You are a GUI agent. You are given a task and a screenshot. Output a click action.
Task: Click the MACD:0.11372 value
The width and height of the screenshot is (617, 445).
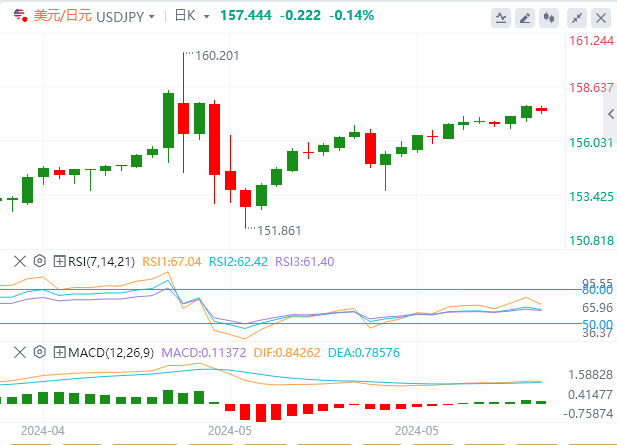(204, 353)
